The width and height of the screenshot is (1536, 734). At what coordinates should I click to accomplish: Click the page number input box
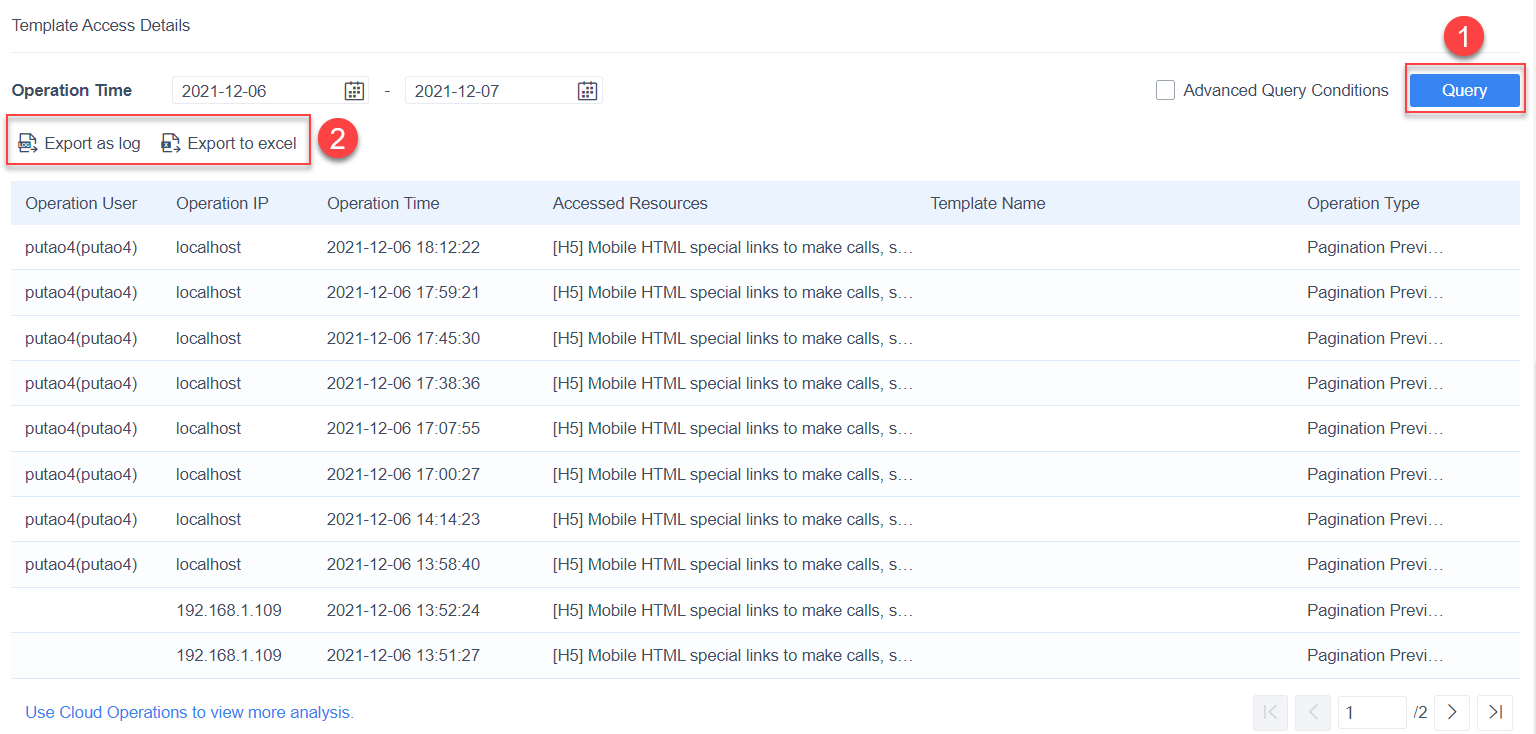(x=1372, y=712)
